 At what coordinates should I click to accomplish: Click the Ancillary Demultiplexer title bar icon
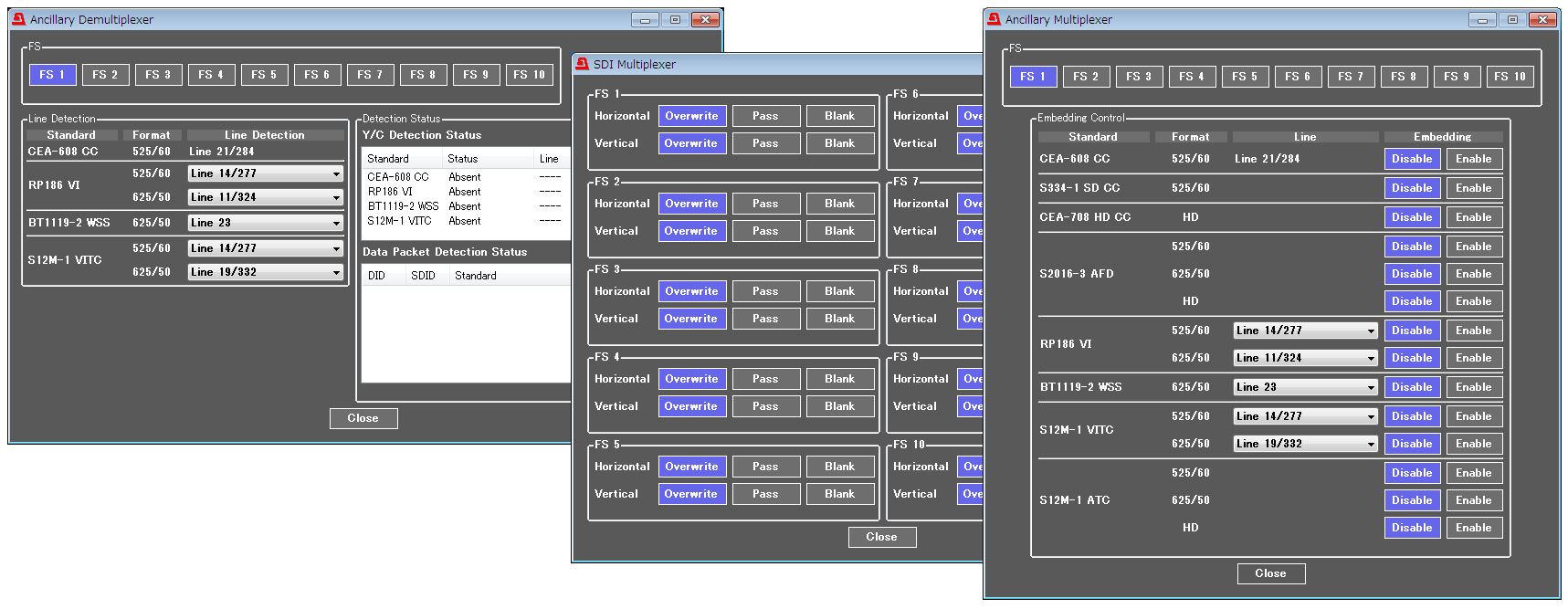pos(18,19)
